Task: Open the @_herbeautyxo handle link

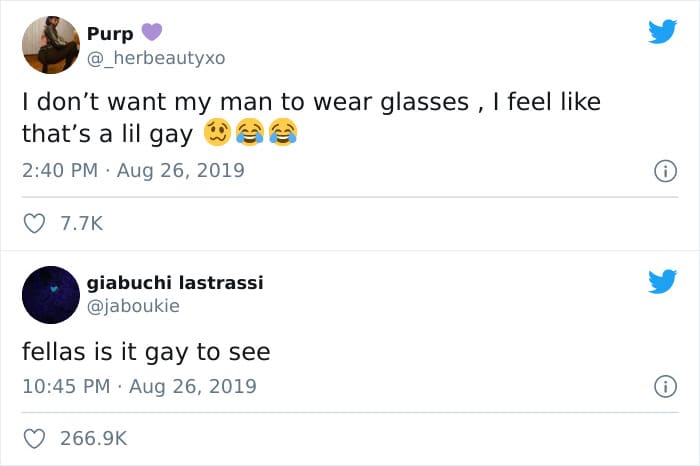Action: click(156, 58)
